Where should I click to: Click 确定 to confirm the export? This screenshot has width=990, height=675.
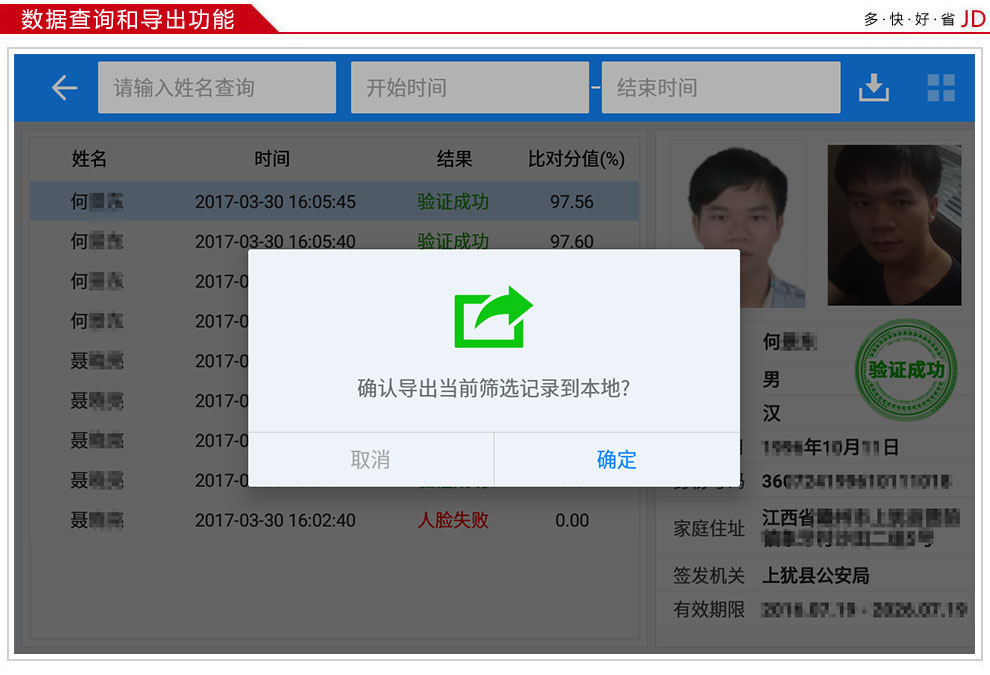click(x=616, y=460)
